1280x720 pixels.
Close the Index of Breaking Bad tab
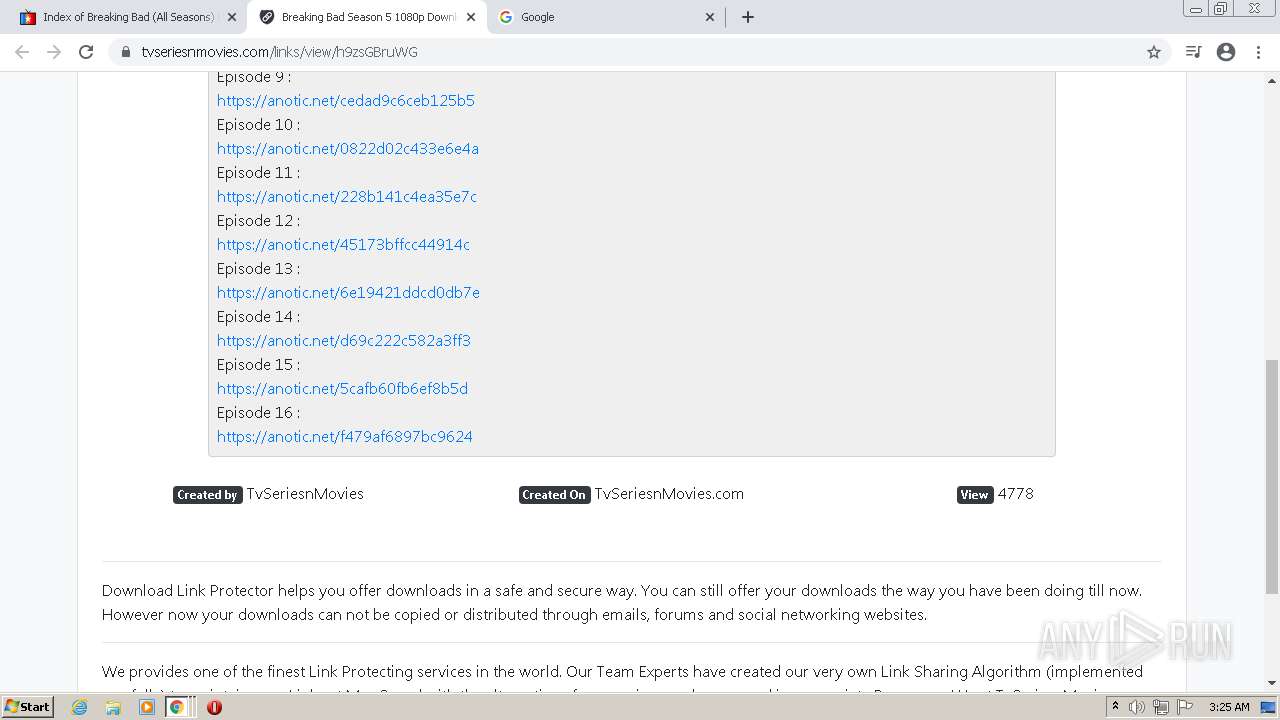tap(232, 17)
